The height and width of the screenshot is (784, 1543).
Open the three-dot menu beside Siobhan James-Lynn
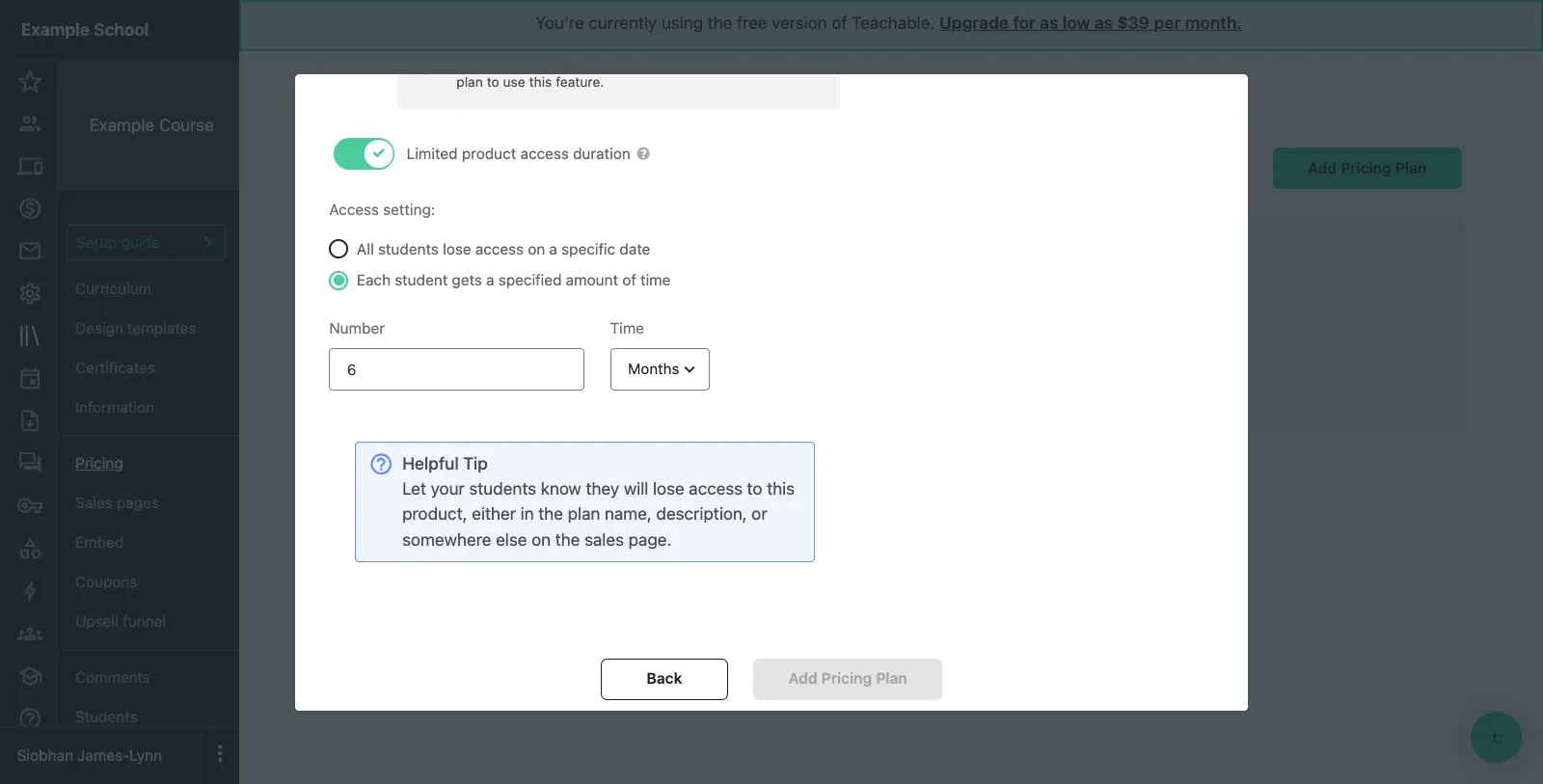tap(220, 753)
